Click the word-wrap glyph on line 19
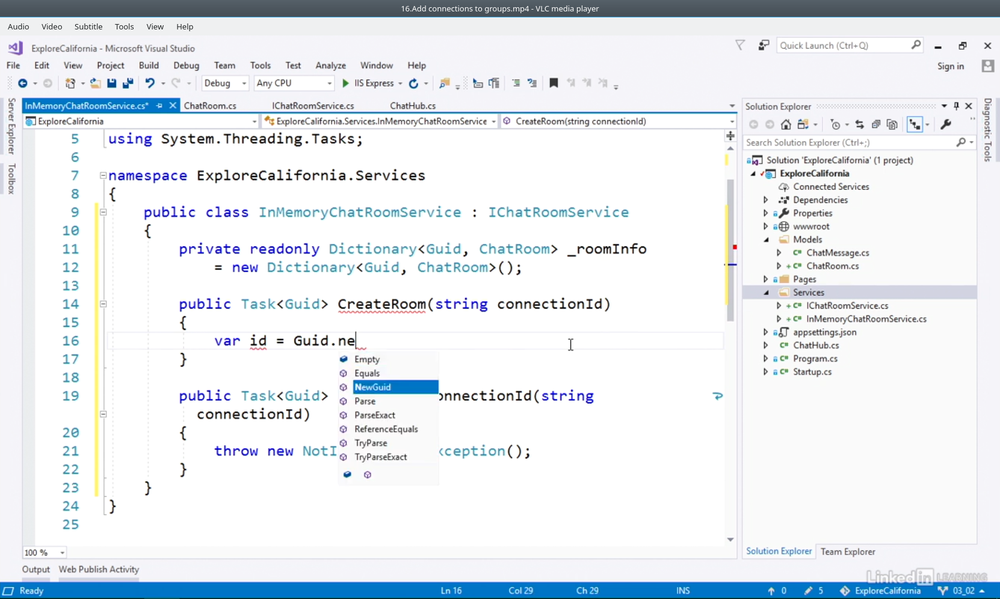 717,396
